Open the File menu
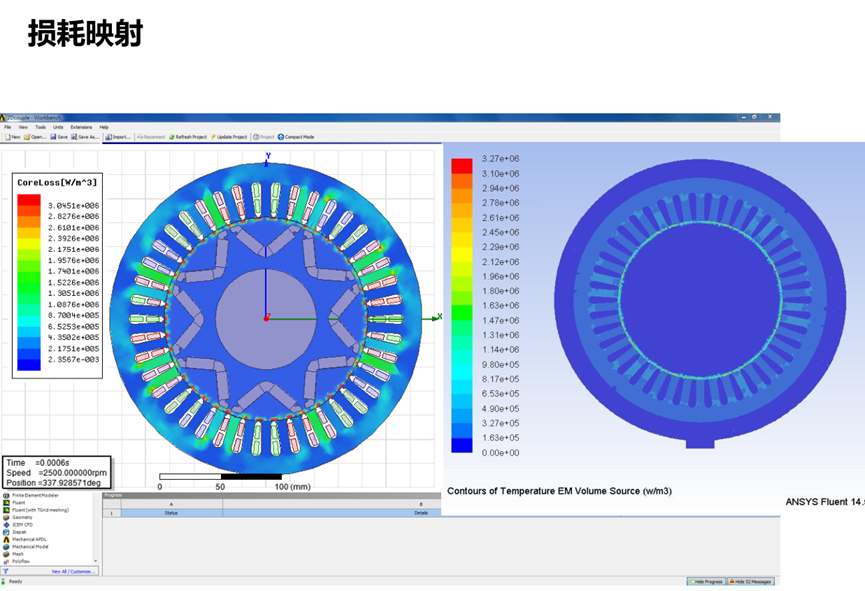Screen dimensions: 865x591 tap(8, 127)
